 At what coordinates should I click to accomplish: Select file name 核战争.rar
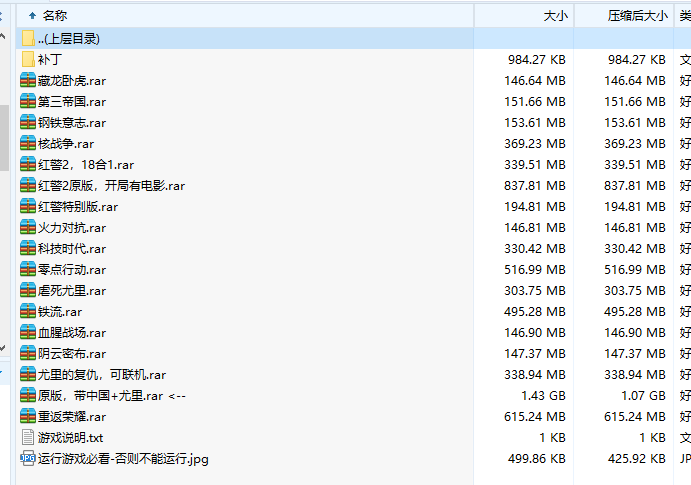[66, 144]
